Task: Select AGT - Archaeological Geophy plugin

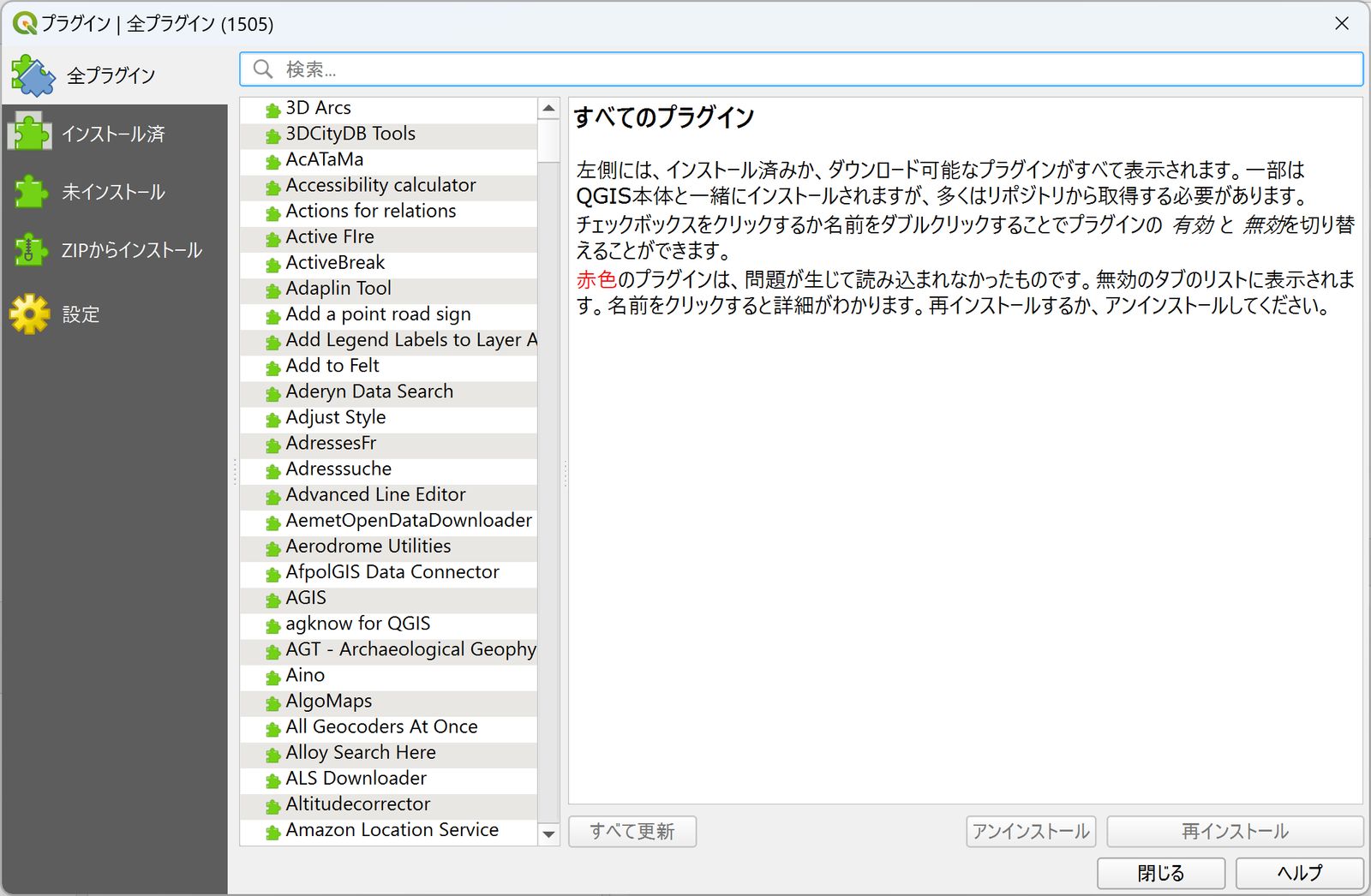Action: pyautogui.click(x=389, y=650)
